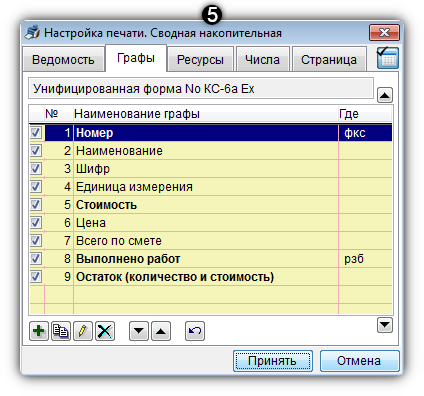Click the Где column header

point(365,114)
